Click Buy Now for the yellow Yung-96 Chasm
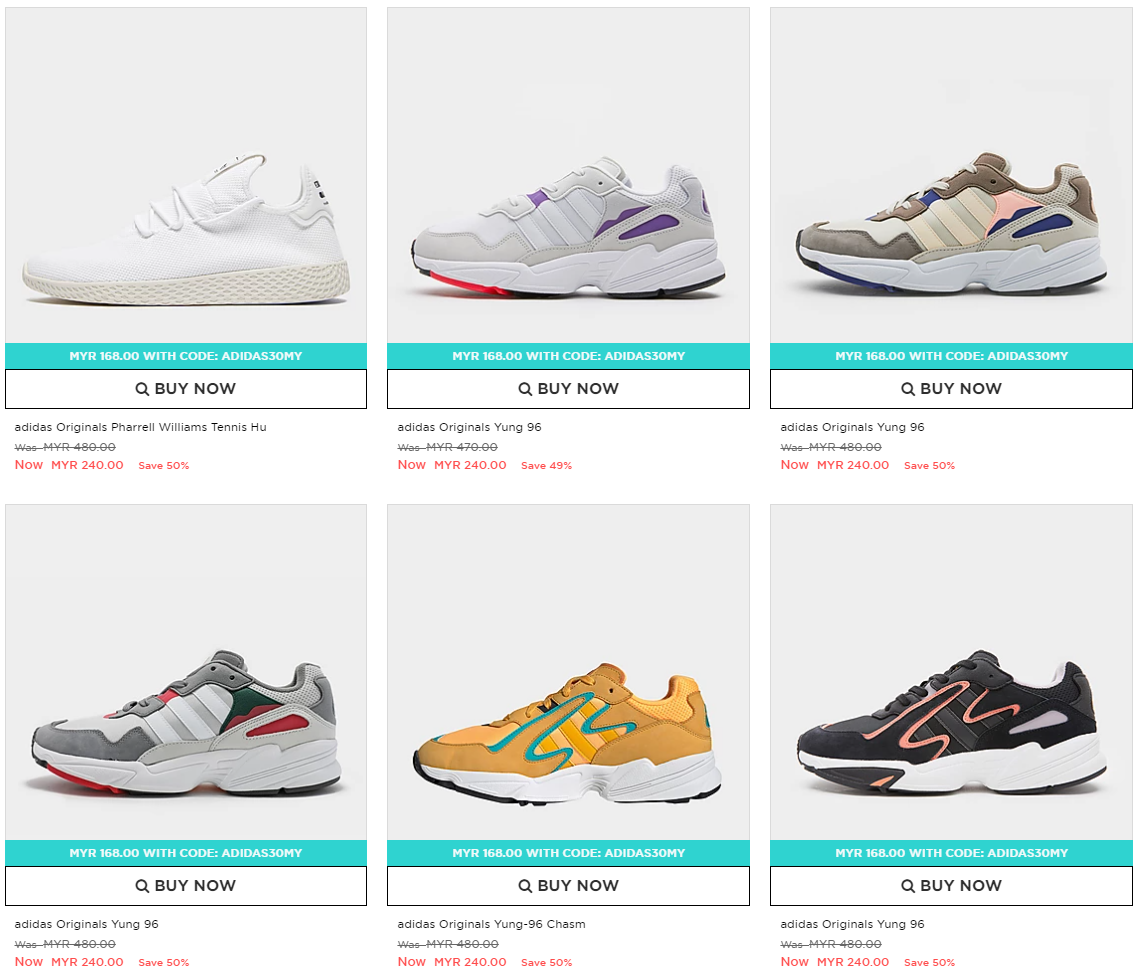Image resolution: width=1144 pixels, height=975 pixels. pyautogui.click(x=568, y=886)
